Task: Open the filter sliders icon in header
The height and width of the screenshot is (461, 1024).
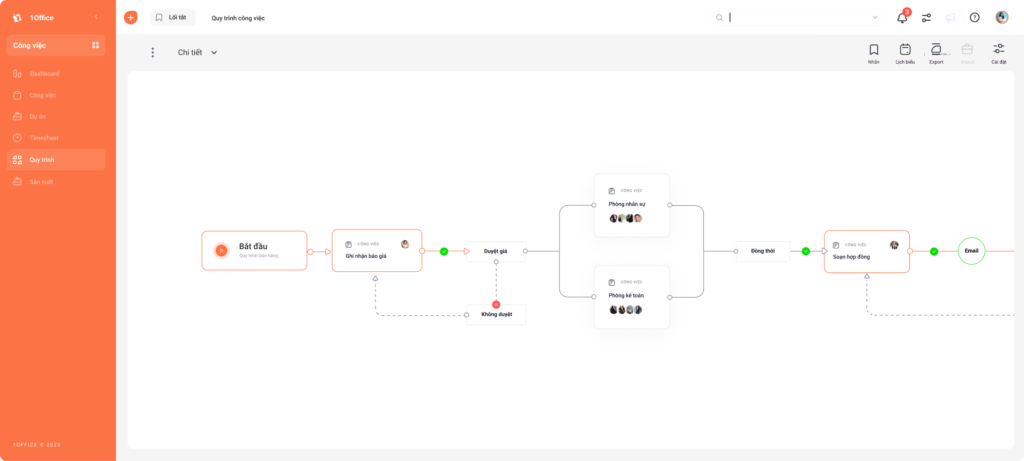Action: [926, 18]
